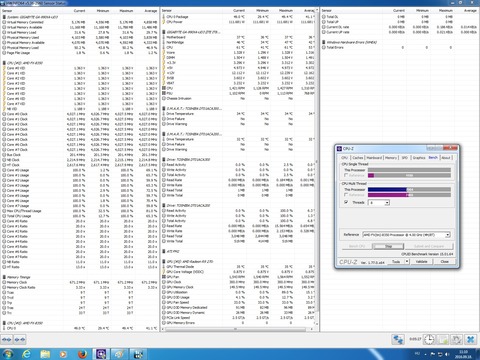Switch to the CPU tab in CPU-Z
480x360 pixels.
(345, 158)
